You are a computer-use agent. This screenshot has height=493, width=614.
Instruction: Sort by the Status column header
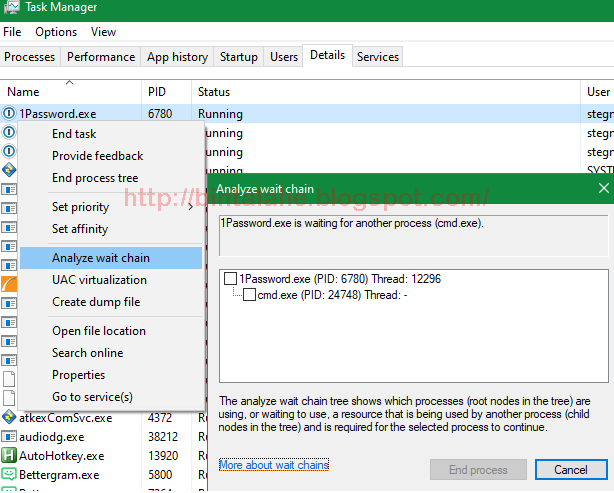coord(386,92)
